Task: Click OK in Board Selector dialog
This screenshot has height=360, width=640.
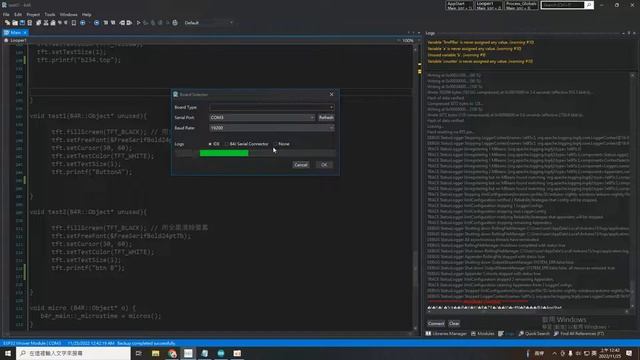Action: [324, 165]
